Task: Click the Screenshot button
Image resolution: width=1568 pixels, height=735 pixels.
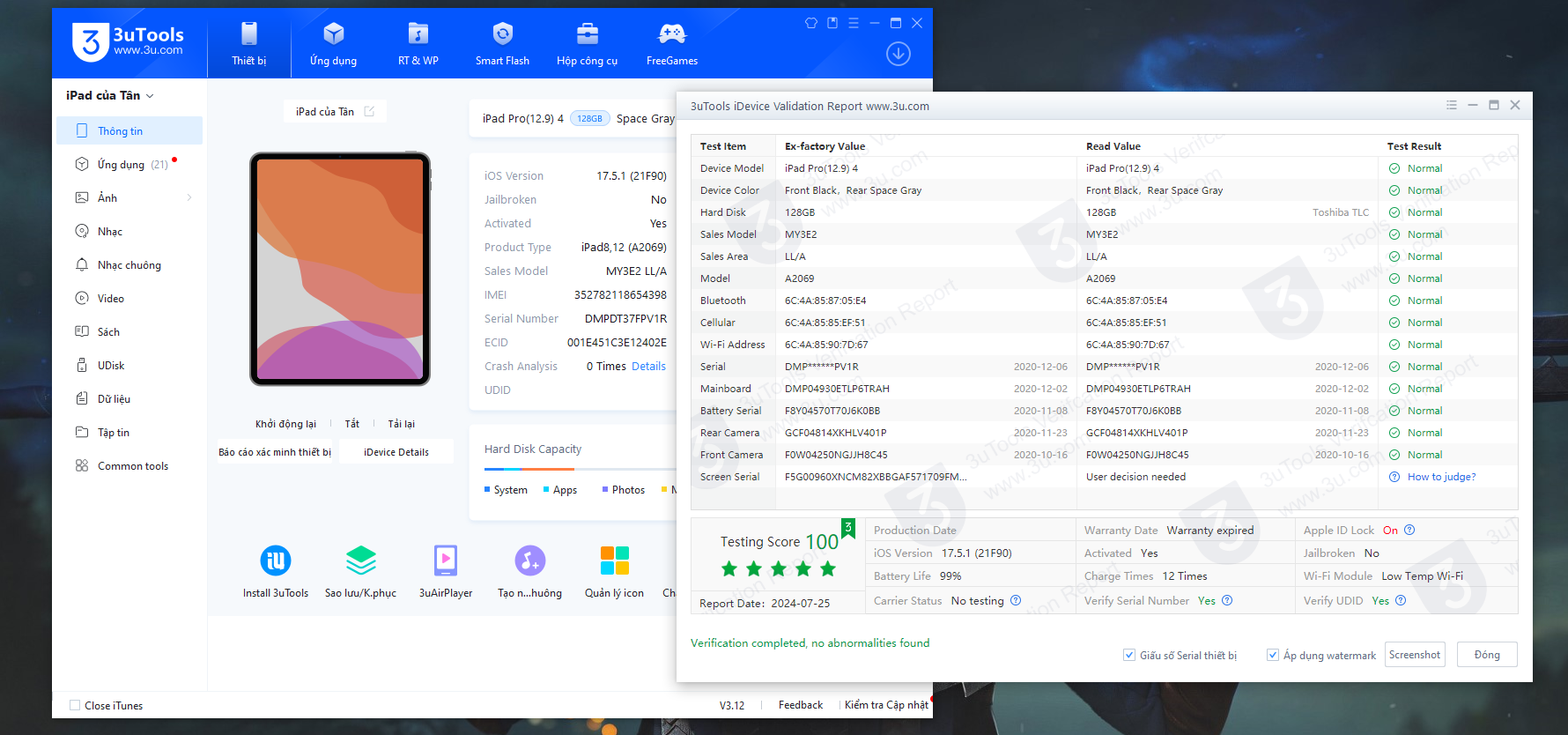Action: coord(1415,654)
